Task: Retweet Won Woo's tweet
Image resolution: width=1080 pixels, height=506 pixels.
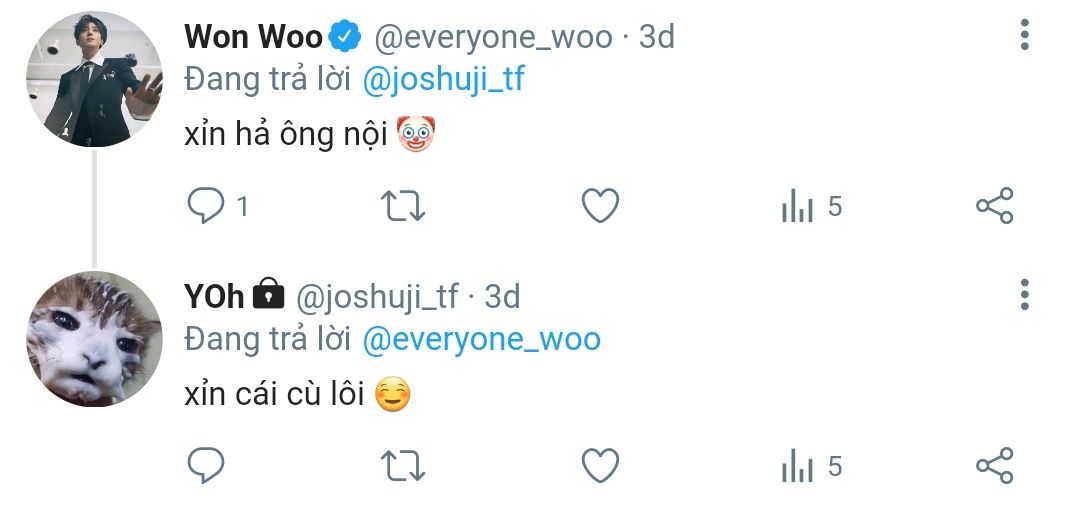Action: (404, 206)
